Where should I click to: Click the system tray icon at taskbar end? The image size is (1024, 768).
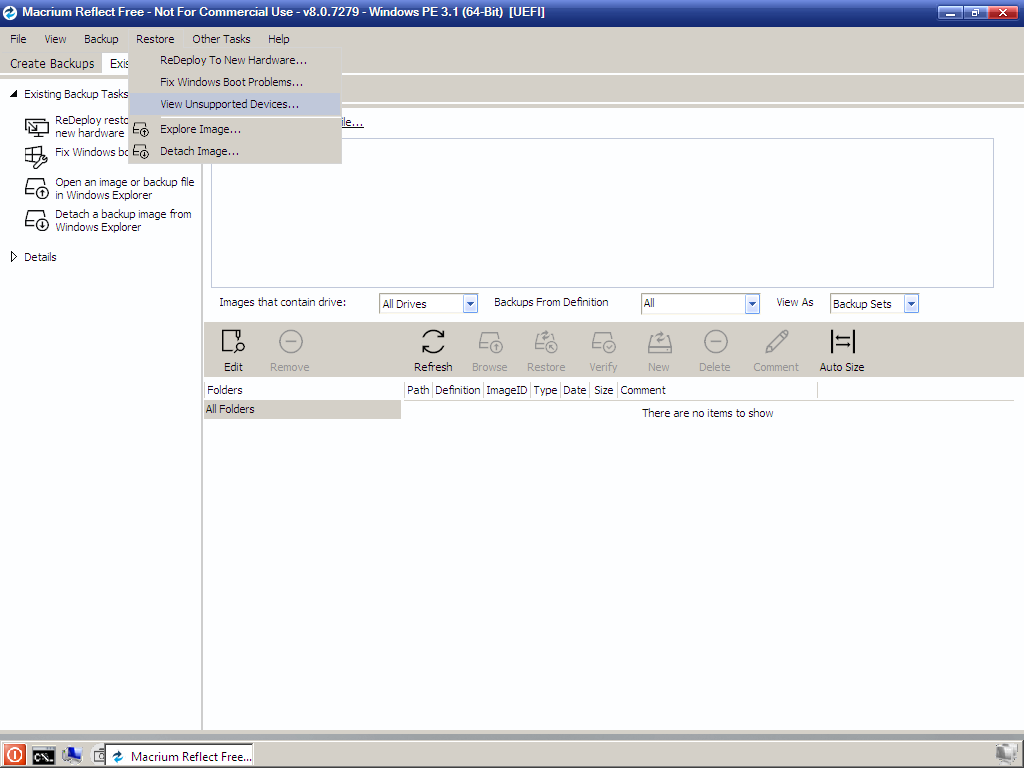tap(1007, 755)
